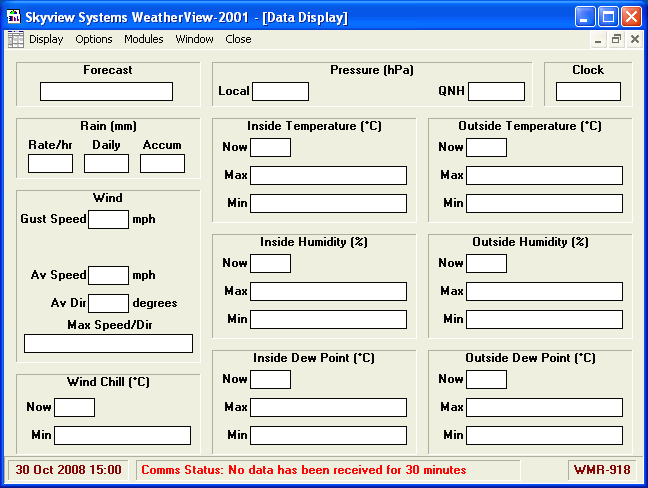Click the "Wind Chill (°C)" group heading
Image resolution: width=648 pixels, height=488 pixels.
click(x=108, y=381)
